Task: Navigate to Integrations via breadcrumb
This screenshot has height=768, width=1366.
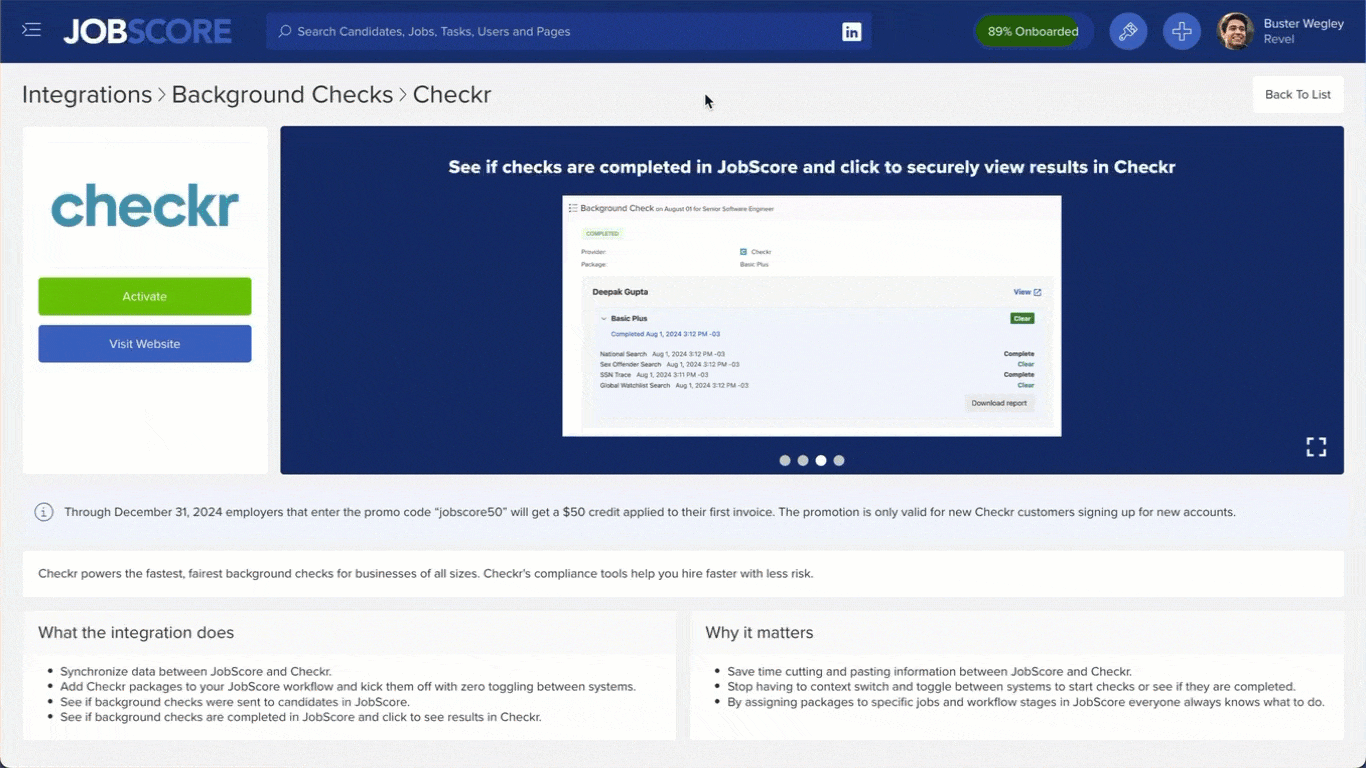Action: 86,94
